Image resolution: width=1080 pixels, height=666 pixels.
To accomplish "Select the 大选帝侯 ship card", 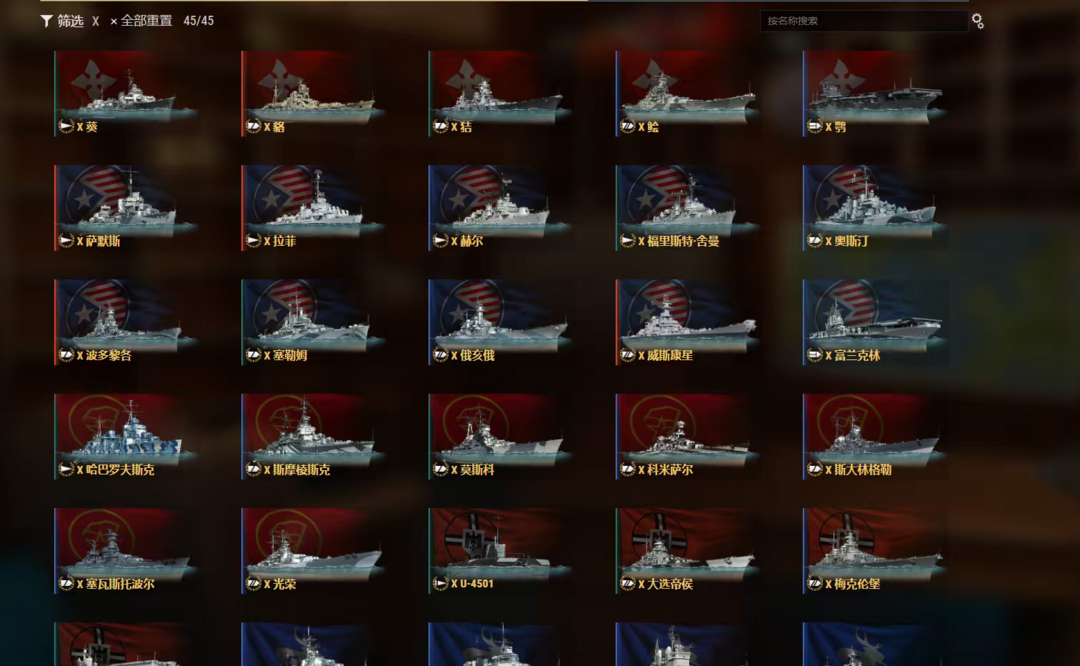I will [x=687, y=550].
